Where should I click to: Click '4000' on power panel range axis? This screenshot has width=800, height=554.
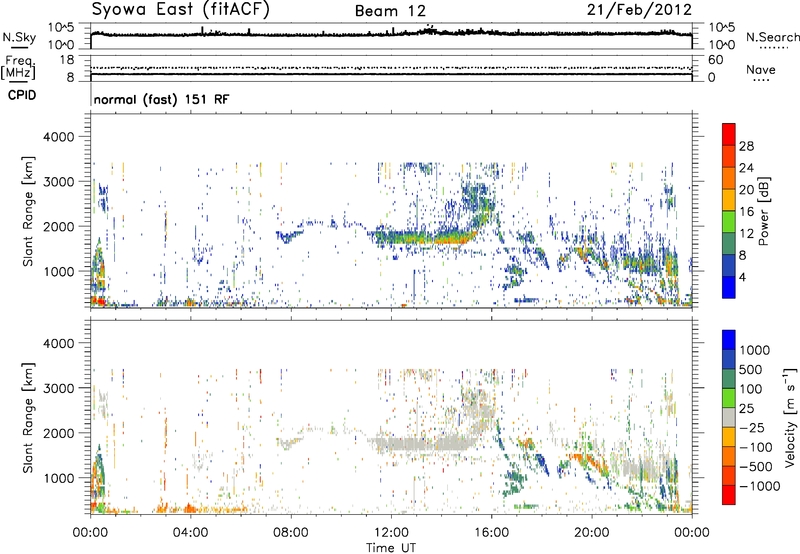point(59,137)
